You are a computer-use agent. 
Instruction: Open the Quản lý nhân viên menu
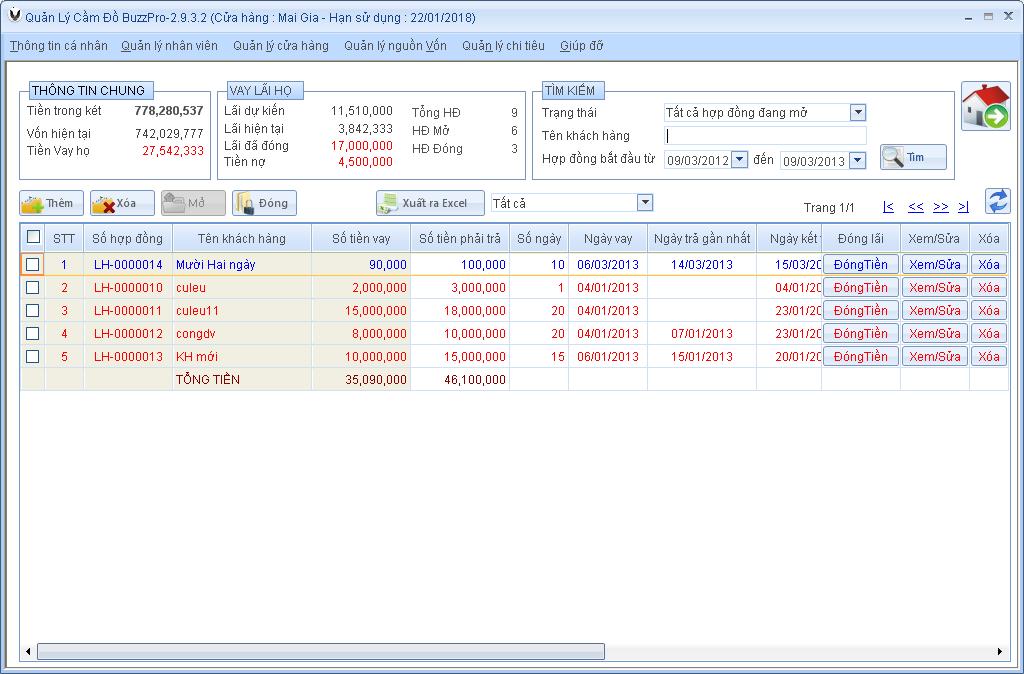click(170, 46)
